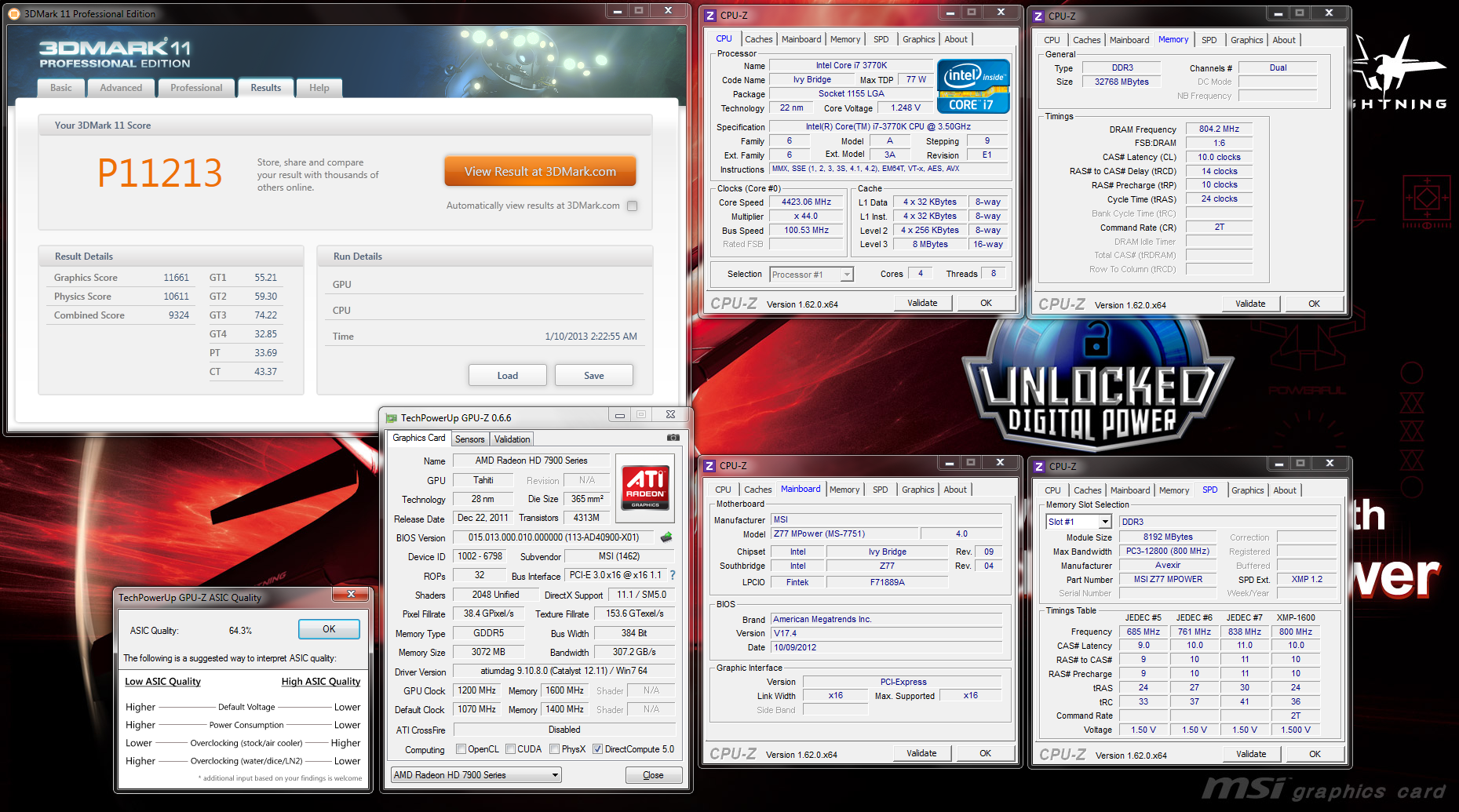This screenshot has width=1459, height=812.
Task: Click the Bus Interface question mark icon
Action: [672, 575]
